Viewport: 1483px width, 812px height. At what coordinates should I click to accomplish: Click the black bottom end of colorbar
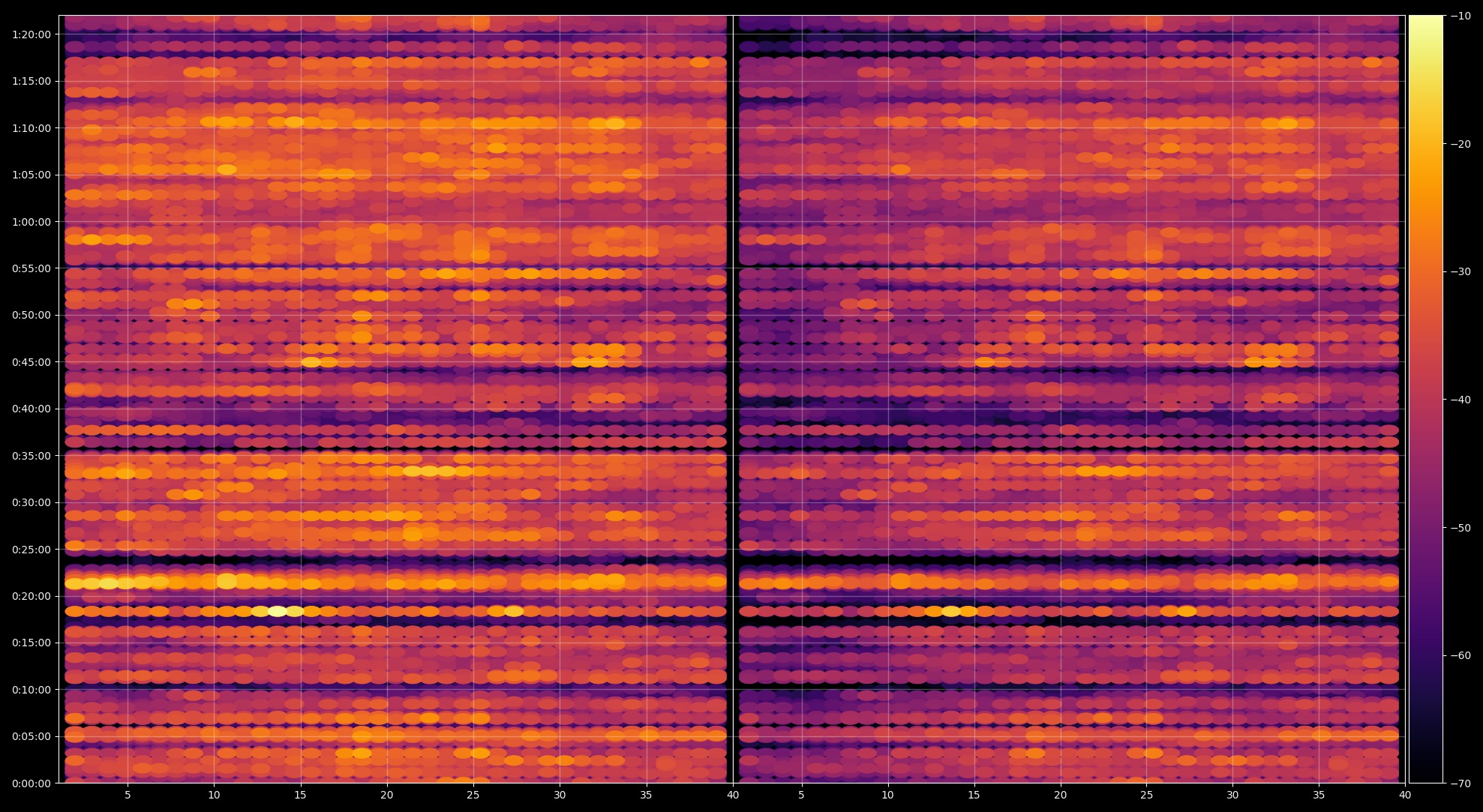click(x=1425, y=777)
